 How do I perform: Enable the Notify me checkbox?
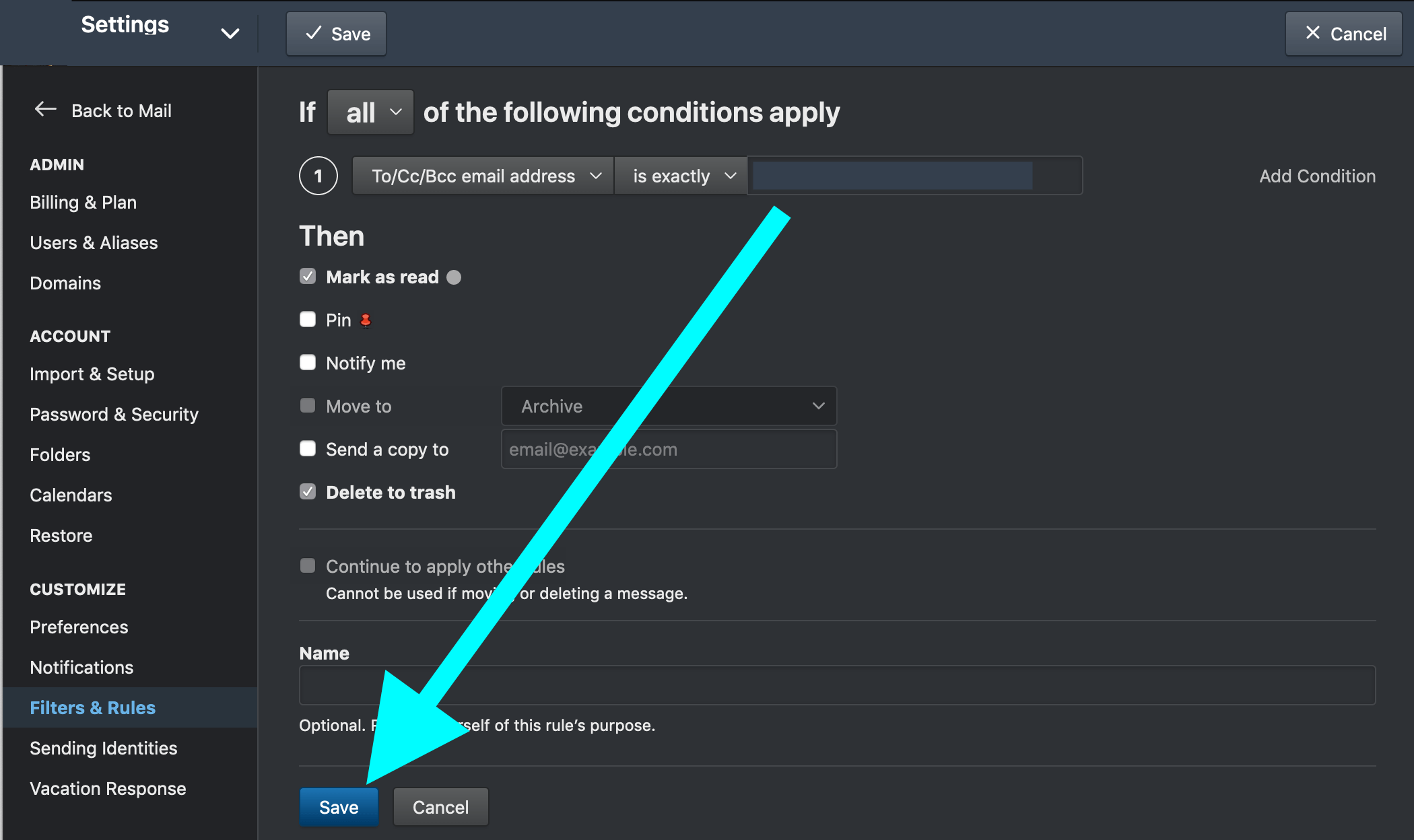click(x=308, y=362)
